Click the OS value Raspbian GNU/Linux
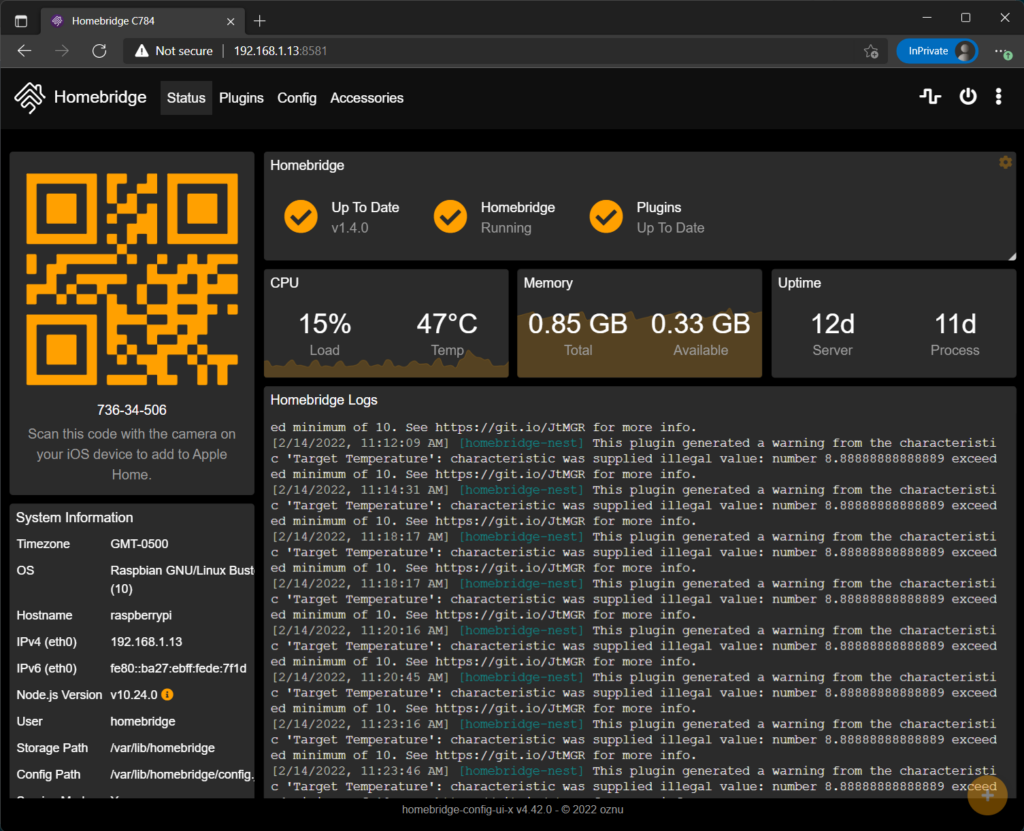Screen dimensions: 1024x831 click(x=182, y=579)
